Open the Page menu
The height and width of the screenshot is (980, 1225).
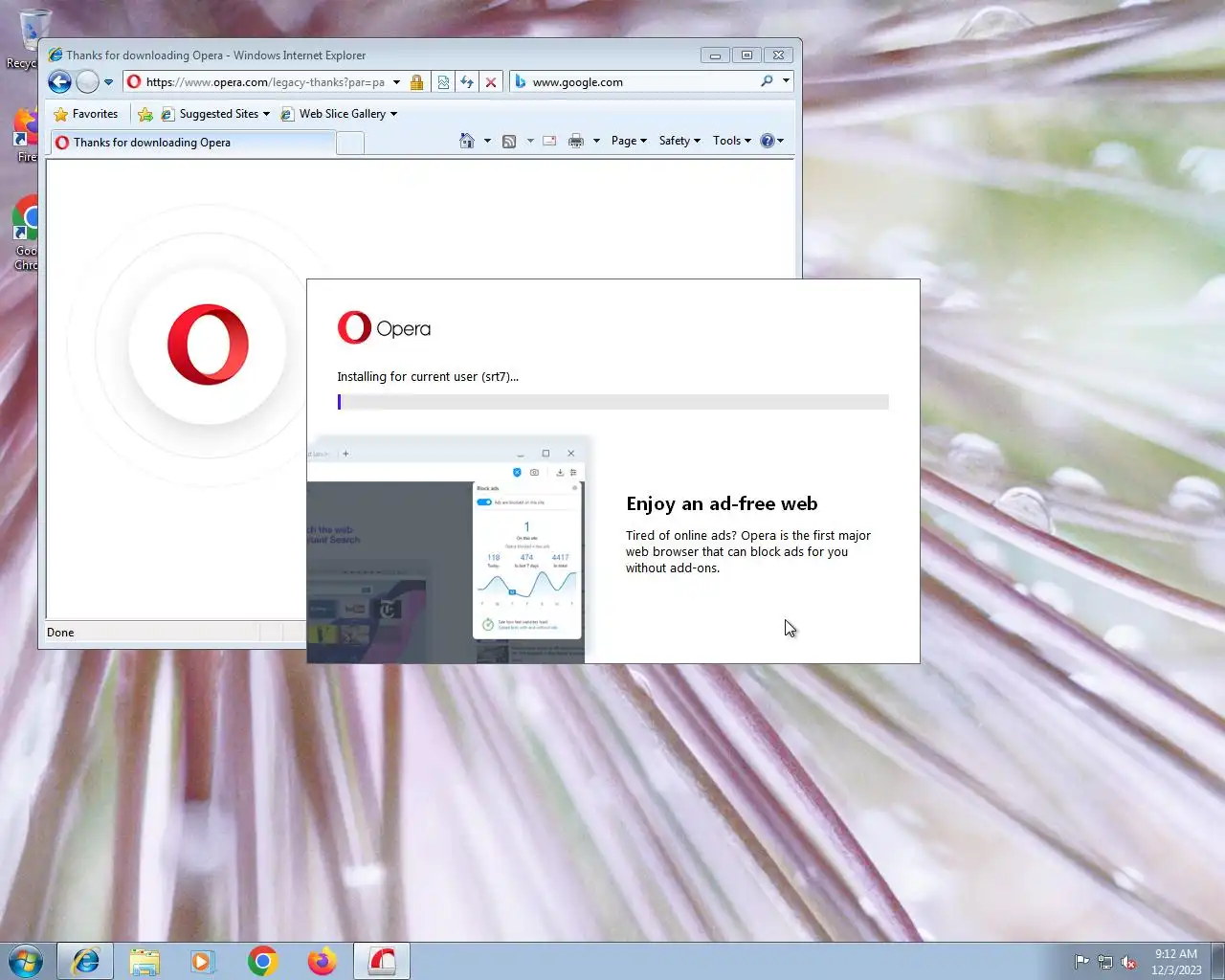629,141
